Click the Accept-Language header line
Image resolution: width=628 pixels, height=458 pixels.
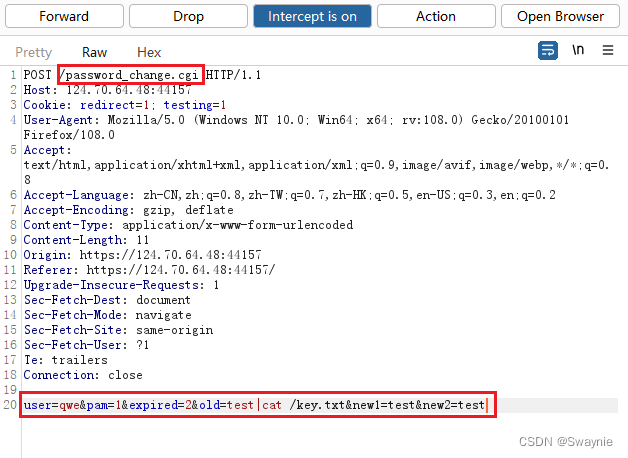click(x=290, y=195)
